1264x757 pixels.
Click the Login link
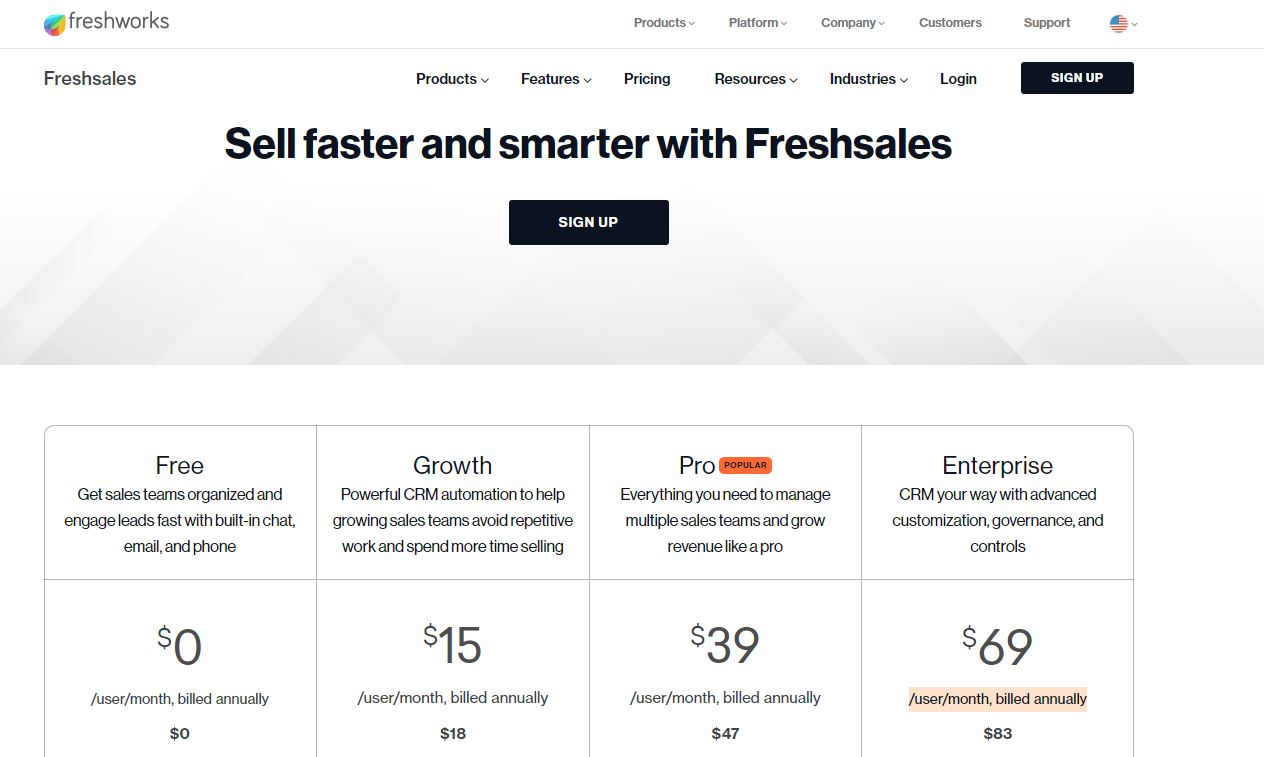[958, 79]
